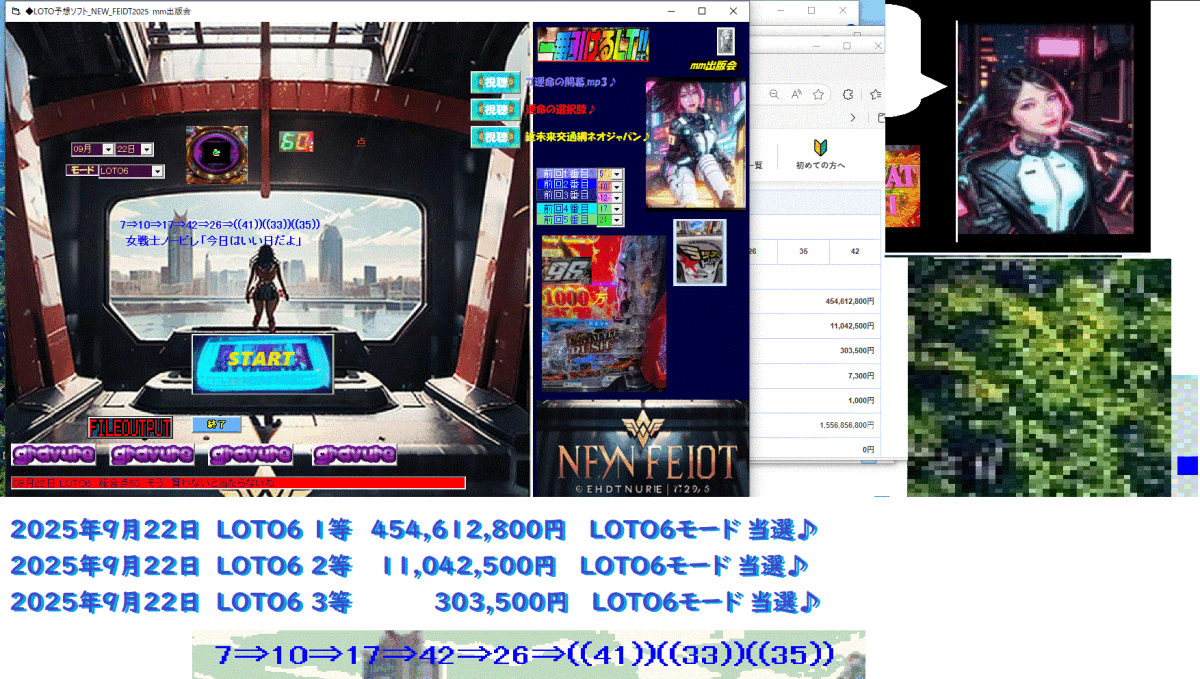Click the 454,612,800円 amount in browser

click(x=850, y=301)
